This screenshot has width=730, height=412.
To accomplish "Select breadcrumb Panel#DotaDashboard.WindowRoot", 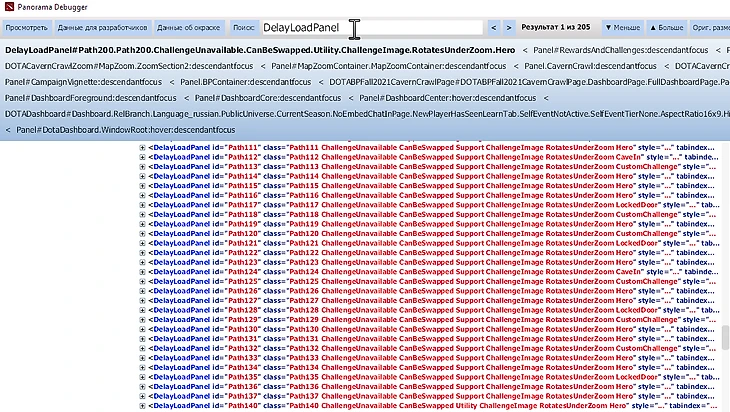I will [x=126, y=130].
